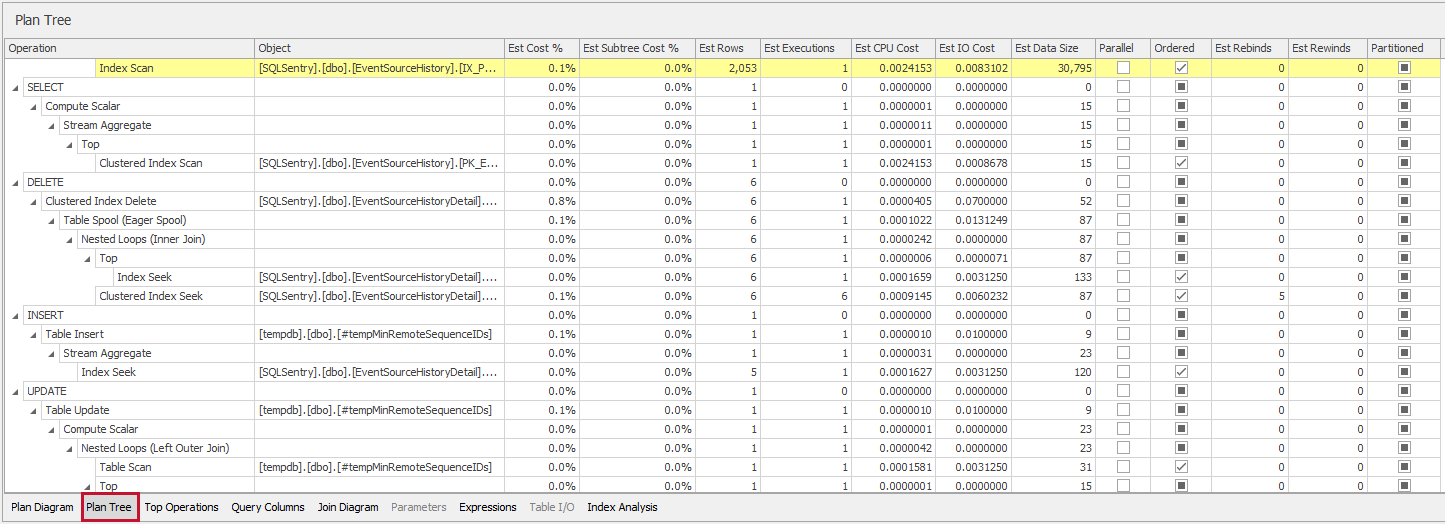Sort by Est CPU Cost column header
Viewport: 1445px width, 524px height.
tap(893, 48)
